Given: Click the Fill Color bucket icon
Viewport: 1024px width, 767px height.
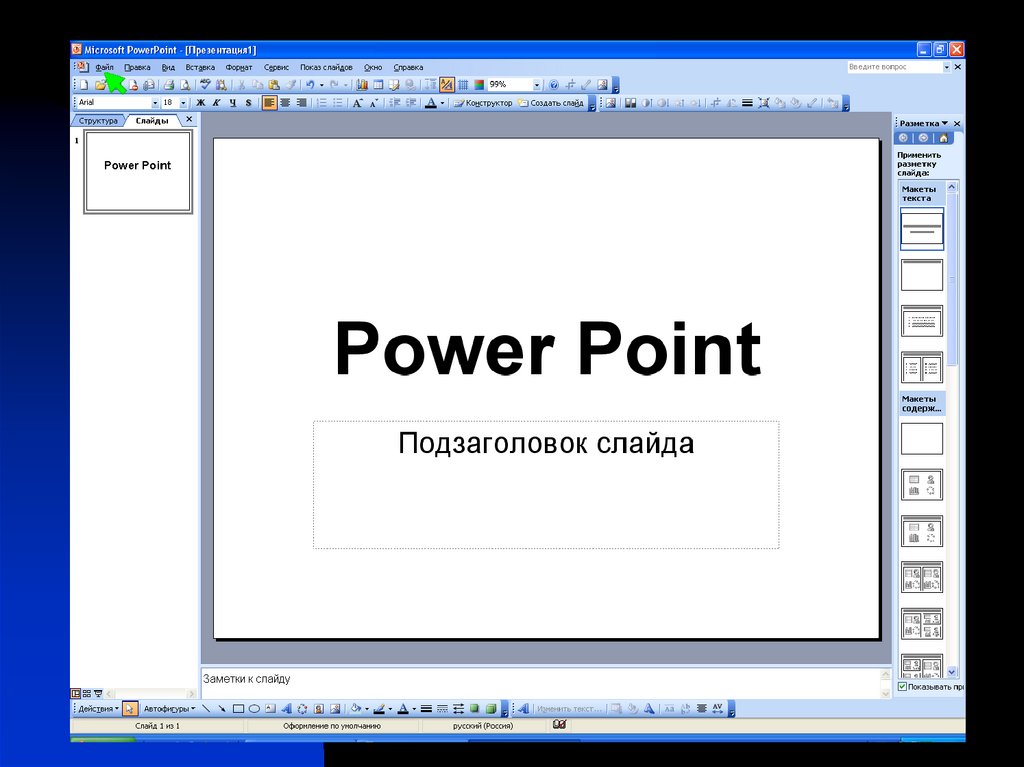Looking at the screenshot, I should point(355,709).
